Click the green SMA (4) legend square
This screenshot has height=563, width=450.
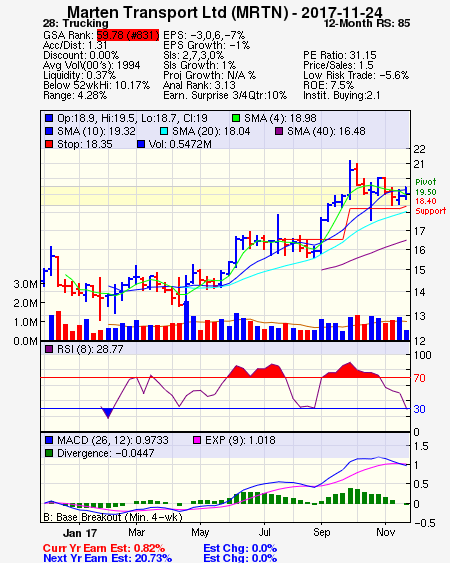236,118
